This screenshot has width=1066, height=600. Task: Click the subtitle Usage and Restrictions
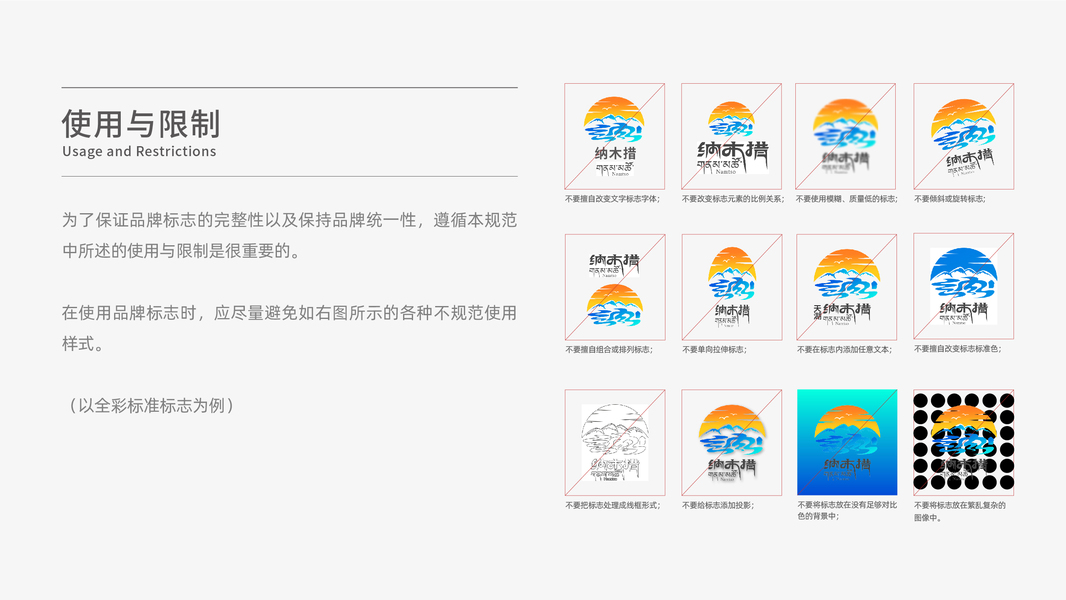139,152
